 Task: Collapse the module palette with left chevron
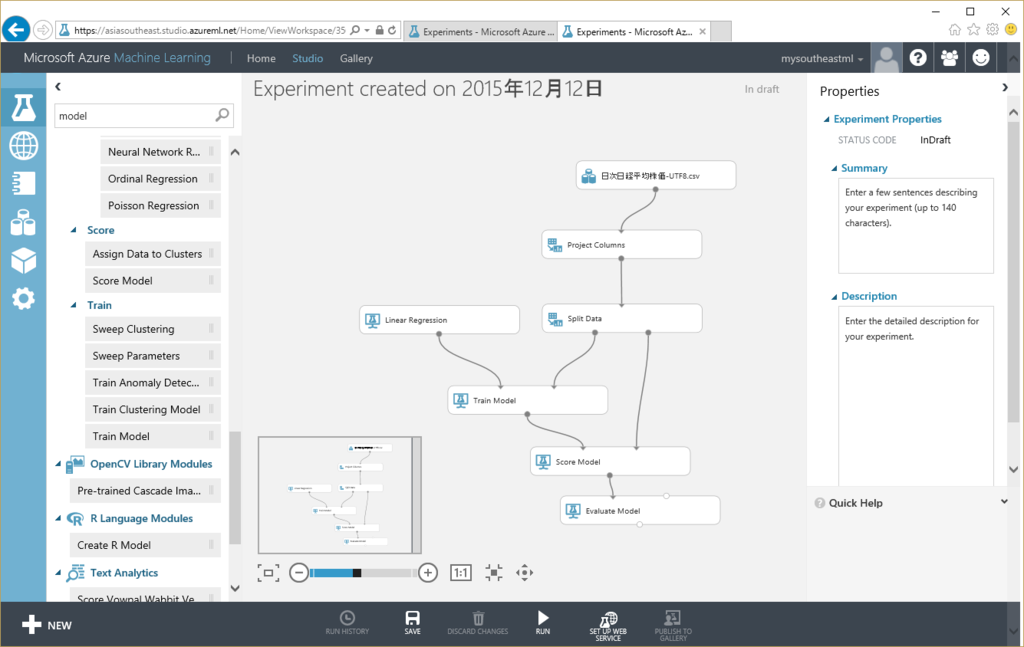tap(57, 86)
